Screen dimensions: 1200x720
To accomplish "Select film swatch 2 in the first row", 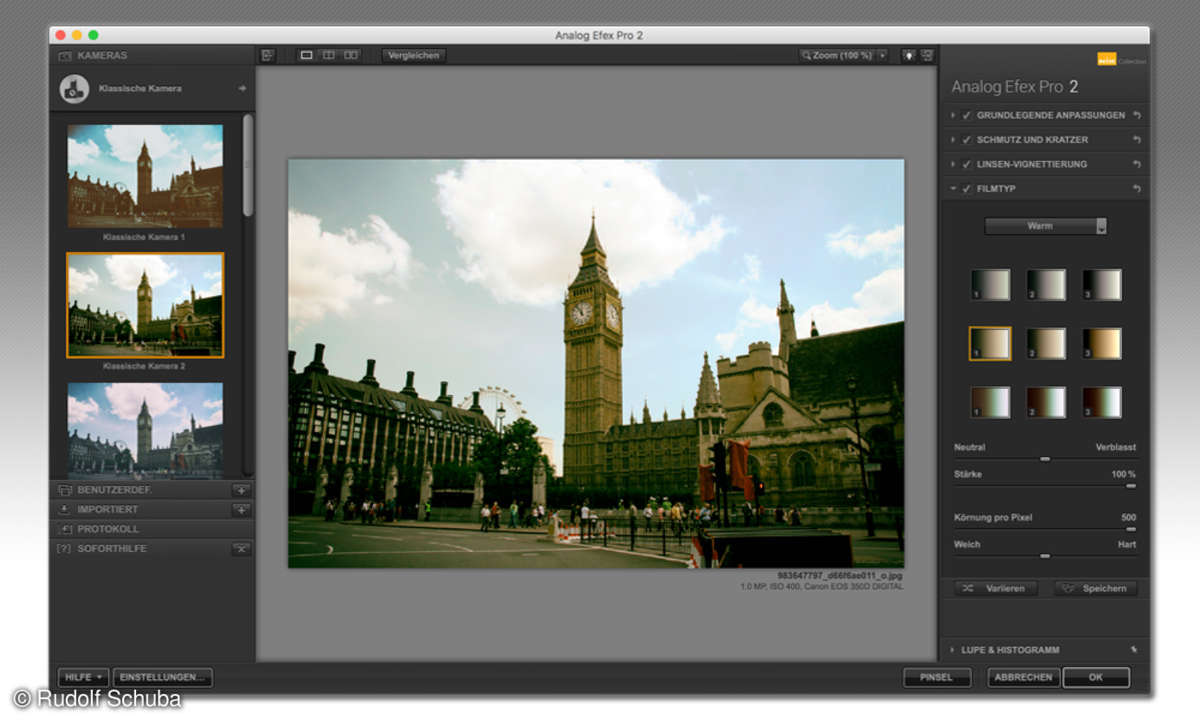I will click(x=1046, y=285).
